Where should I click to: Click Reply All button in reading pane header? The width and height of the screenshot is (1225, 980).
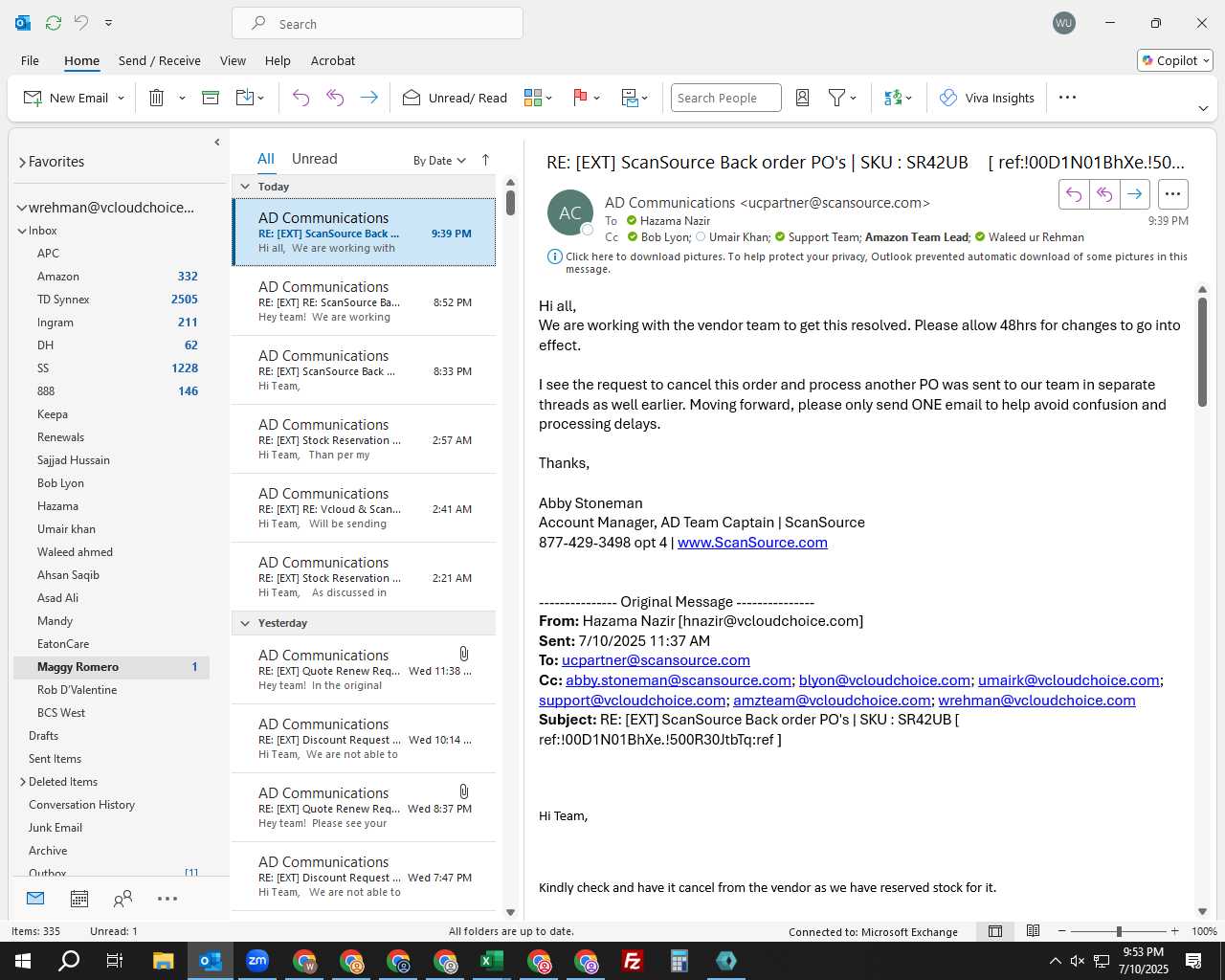[x=1104, y=194]
